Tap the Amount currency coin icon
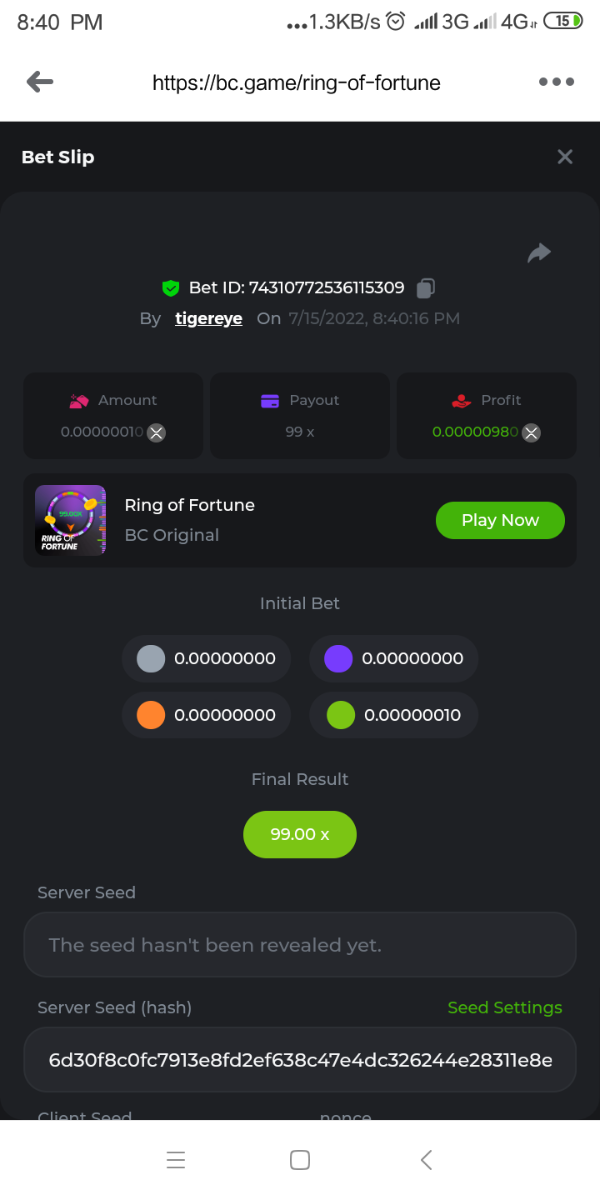 [x=157, y=432]
